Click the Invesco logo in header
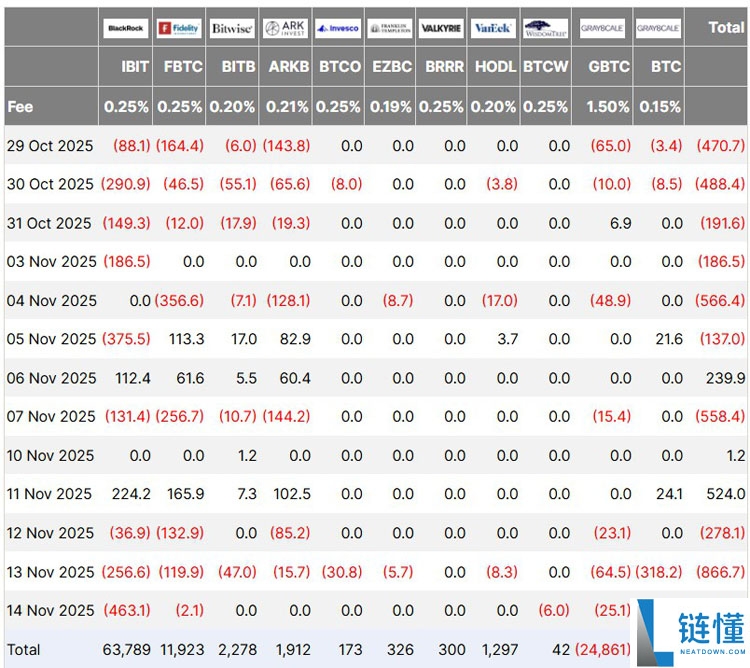750x668 pixels. [x=338, y=28]
